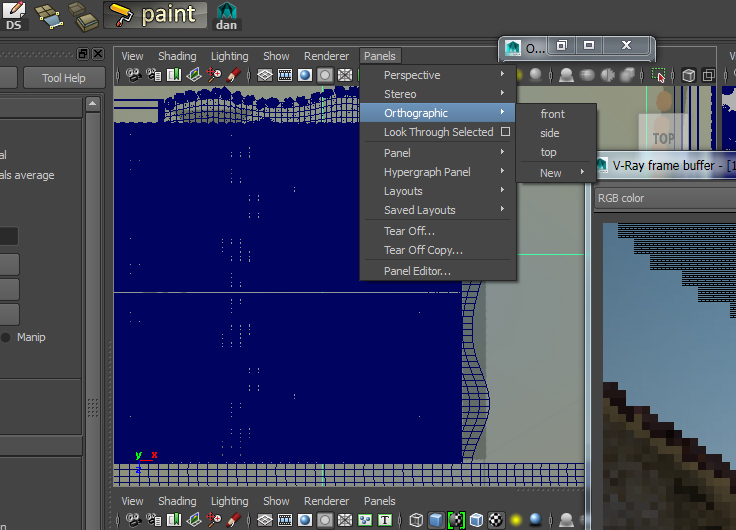736x530 pixels.
Task: Click the TOP view cube face
Action: point(664,138)
